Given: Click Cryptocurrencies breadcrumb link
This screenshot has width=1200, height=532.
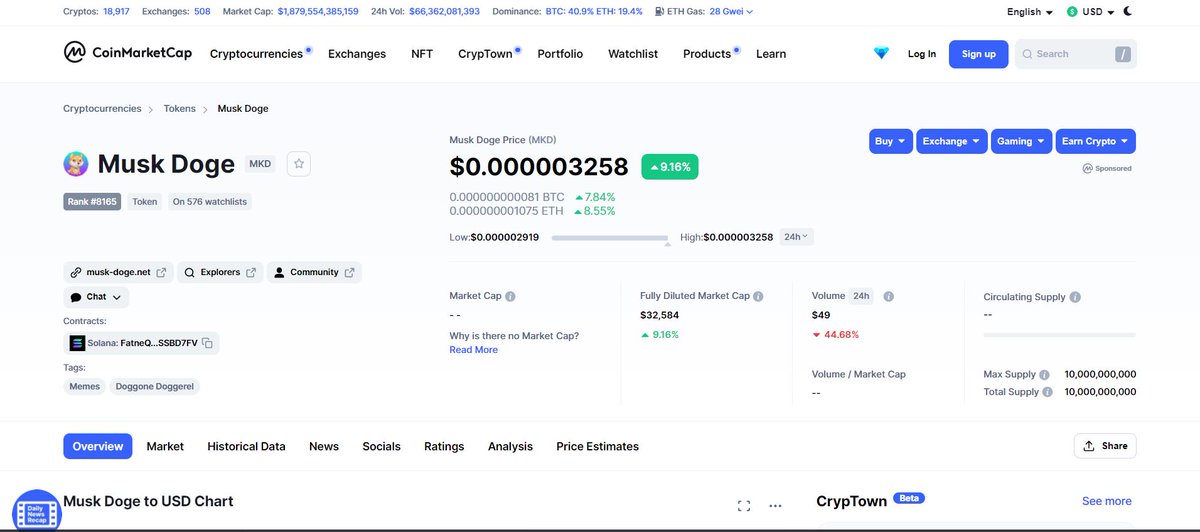Looking at the screenshot, I should click(x=101, y=108).
